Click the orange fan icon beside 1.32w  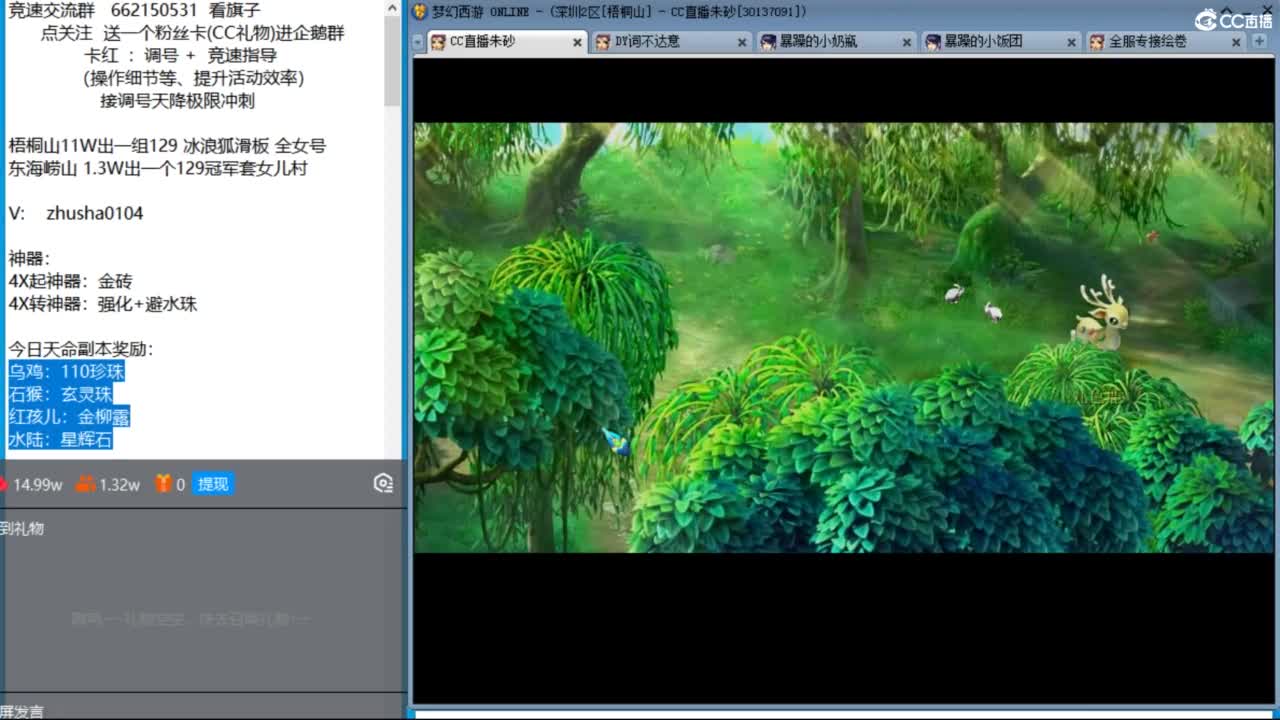[x=85, y=483]
